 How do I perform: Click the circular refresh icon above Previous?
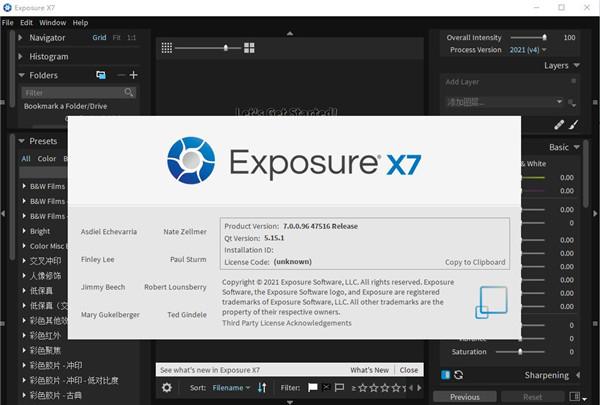click(x=458, y=375)
